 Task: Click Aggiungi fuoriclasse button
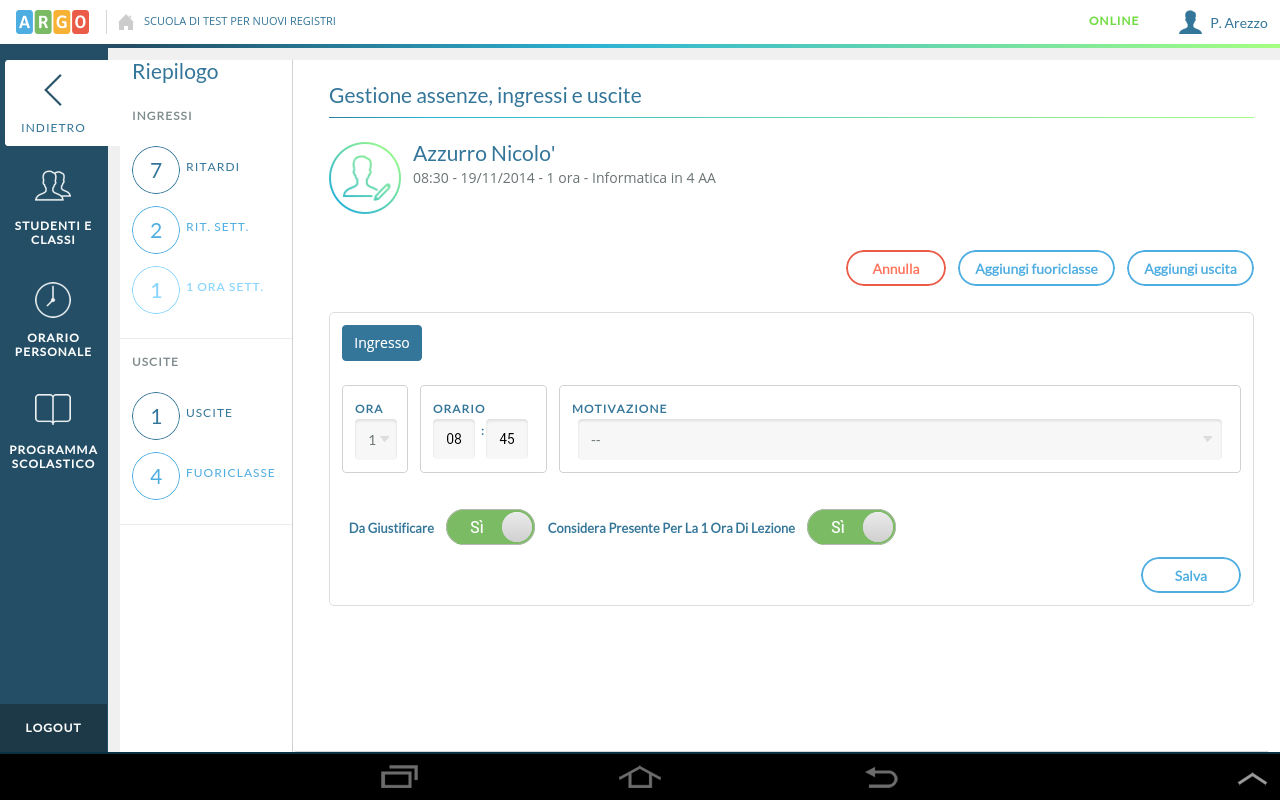[1037, 269]
